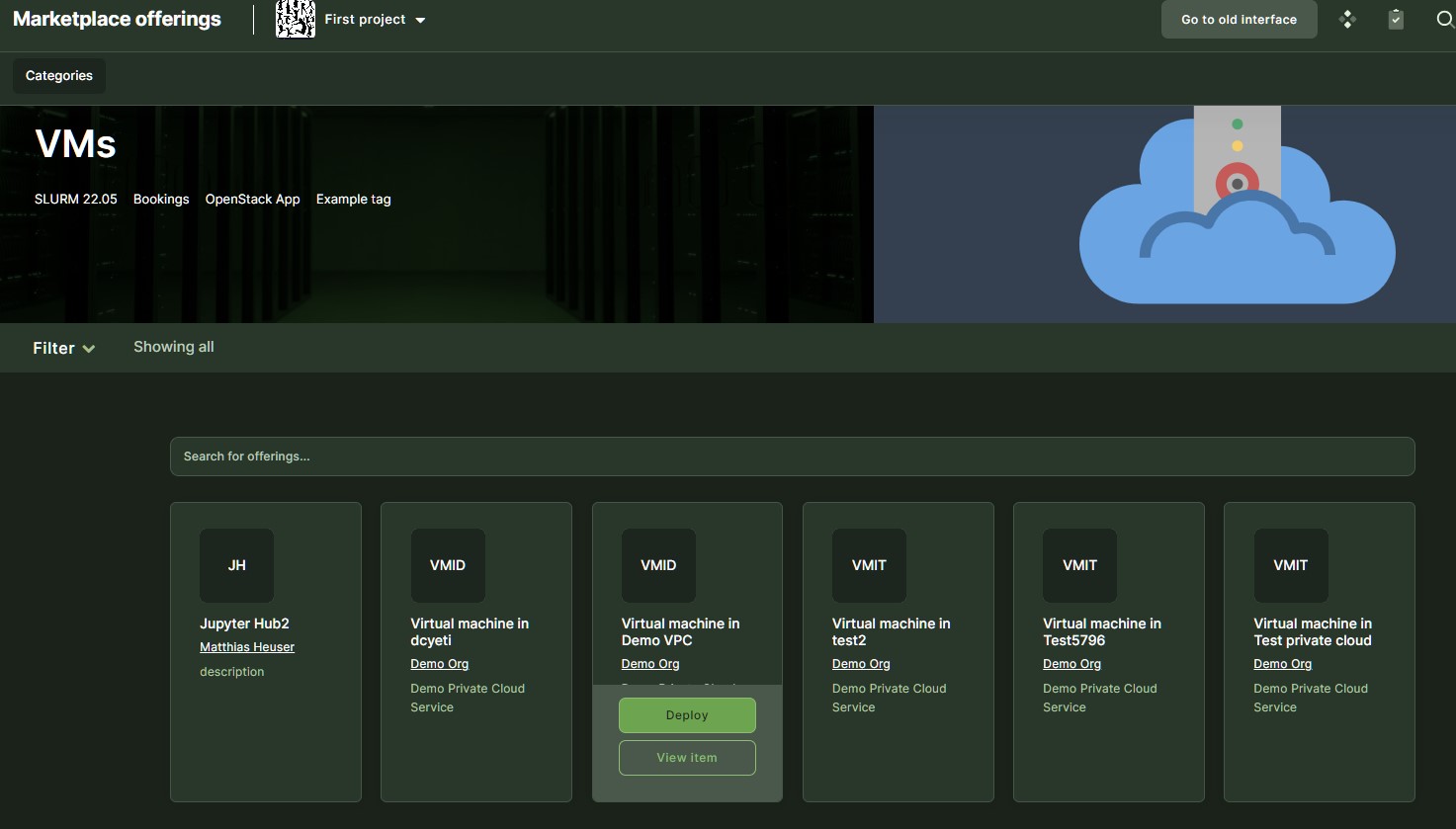The height and width of the screenshot is (829, 1456).
Task: Expand the Filter chevron
Action: tap(88, 349)
